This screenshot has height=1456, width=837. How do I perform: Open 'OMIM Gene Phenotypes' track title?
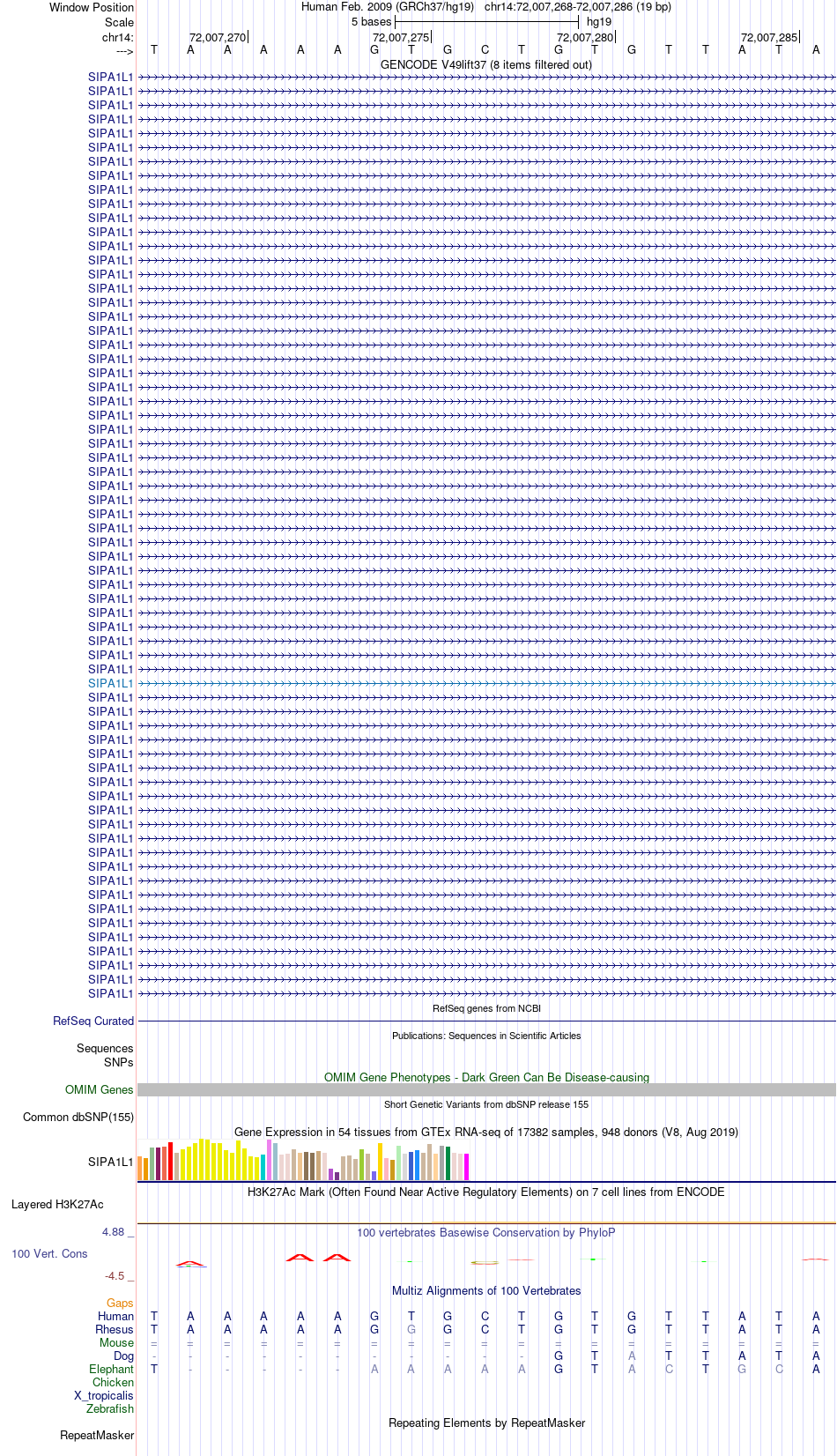click(x=486, y=1077)
